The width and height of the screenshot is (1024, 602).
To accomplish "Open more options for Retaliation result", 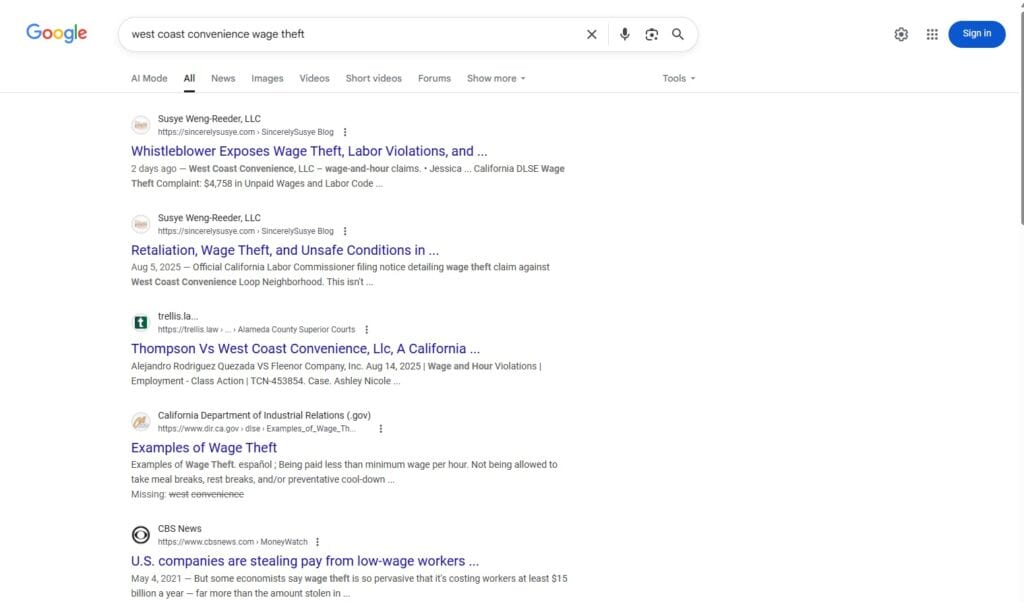I will point(345,231).
